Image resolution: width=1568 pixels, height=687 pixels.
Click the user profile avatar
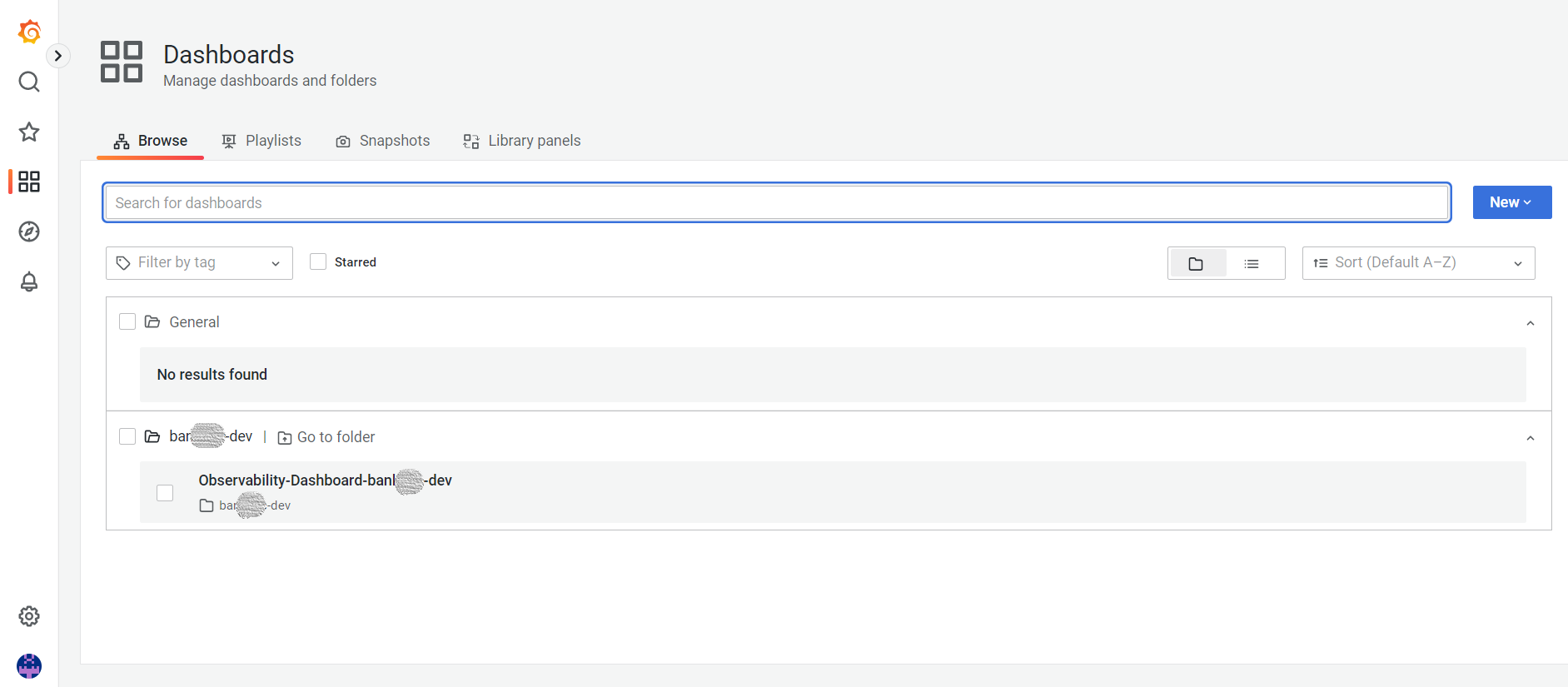point(29,666)
